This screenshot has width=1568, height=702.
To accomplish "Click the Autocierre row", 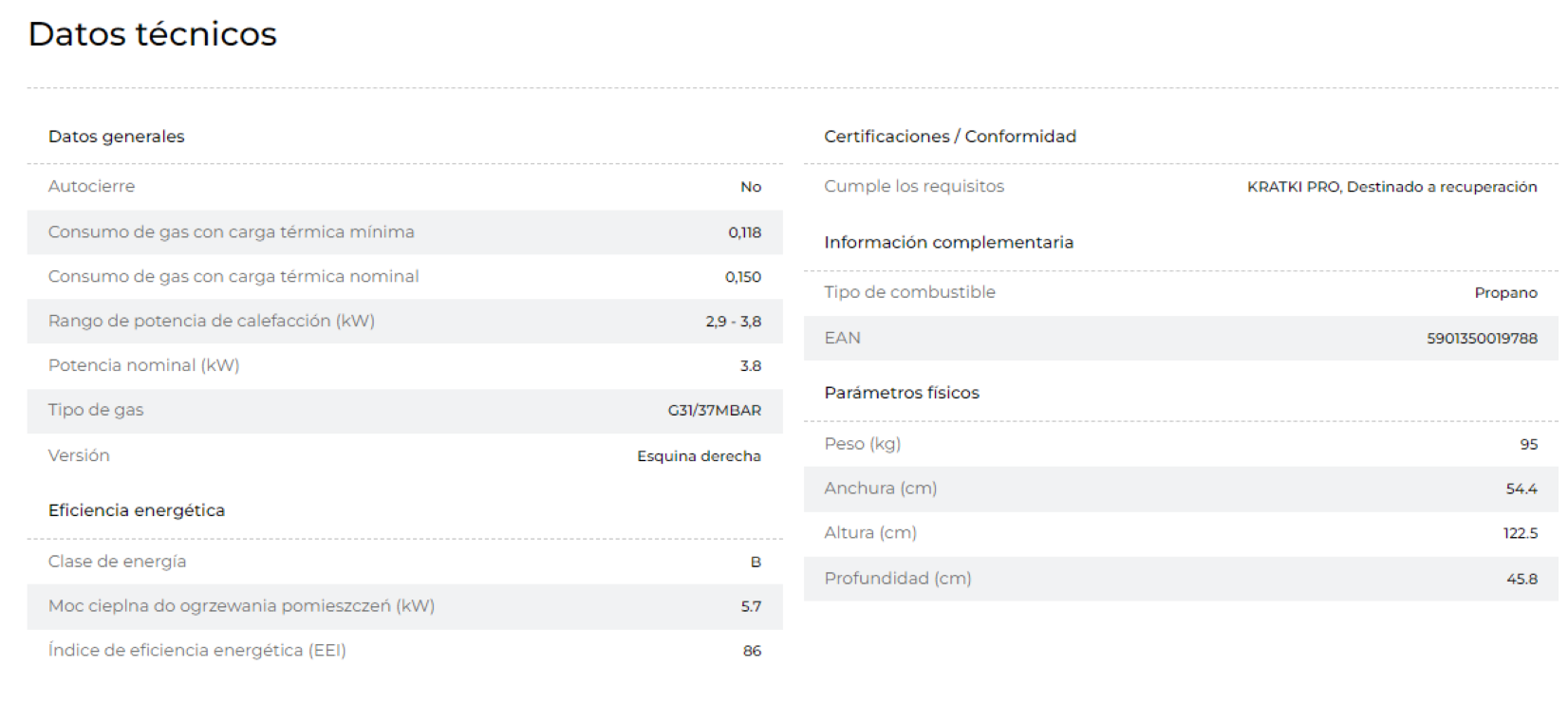I will tap(405, 187).
